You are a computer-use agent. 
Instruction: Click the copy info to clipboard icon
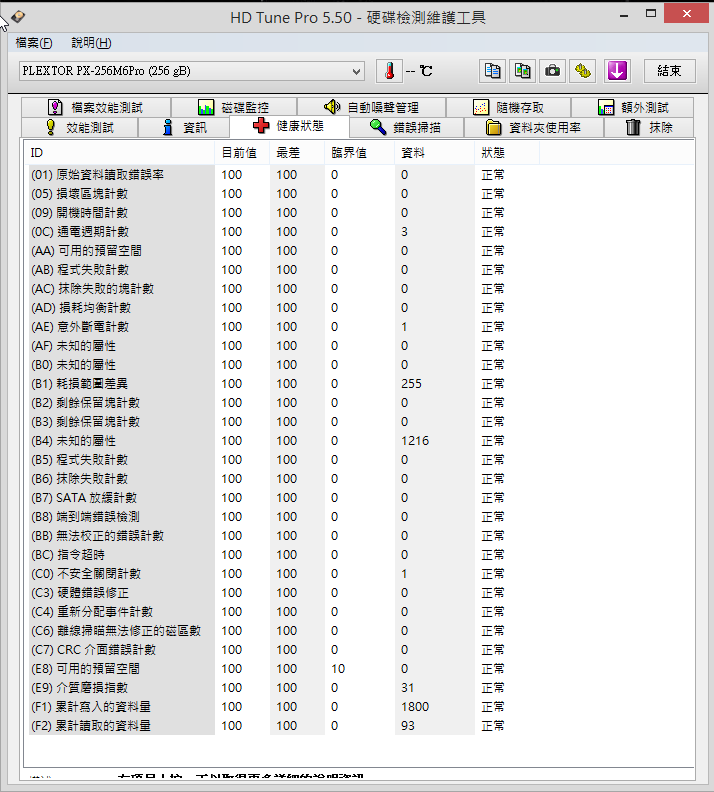coord(492,71)
